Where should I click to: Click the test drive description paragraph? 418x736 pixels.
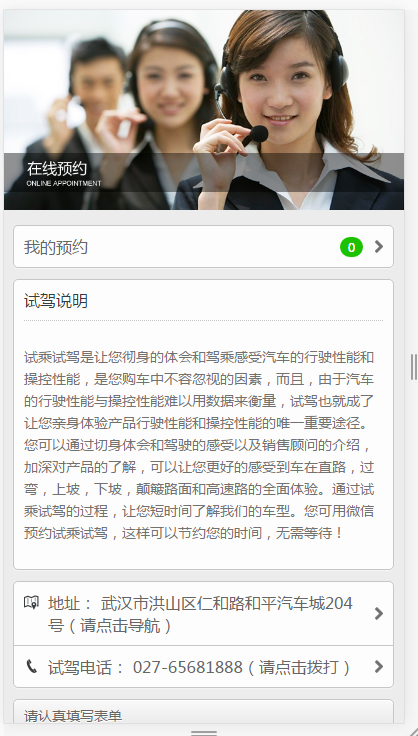(199, 445)
